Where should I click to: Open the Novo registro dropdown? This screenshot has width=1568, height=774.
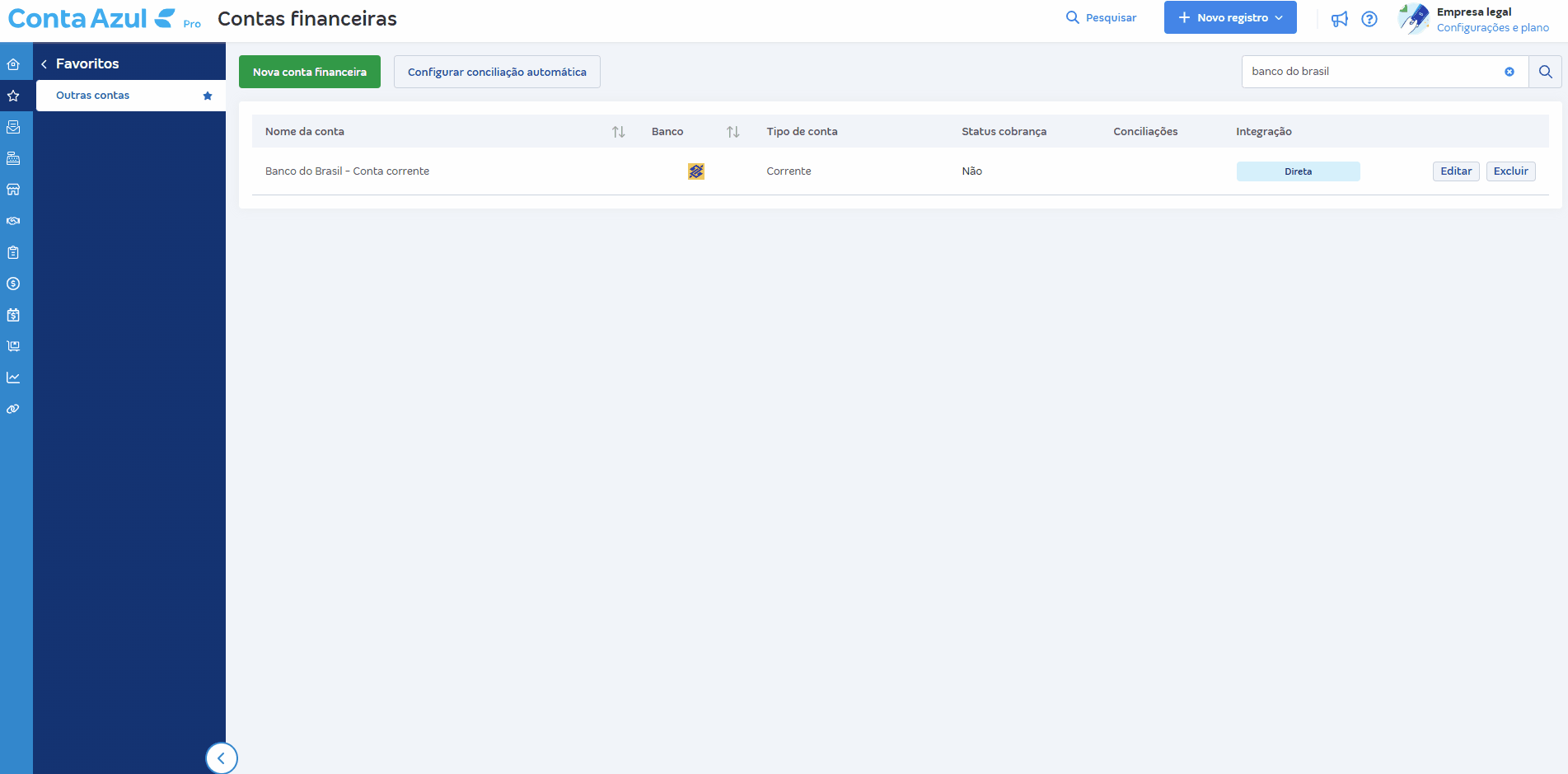[1229, 17]
